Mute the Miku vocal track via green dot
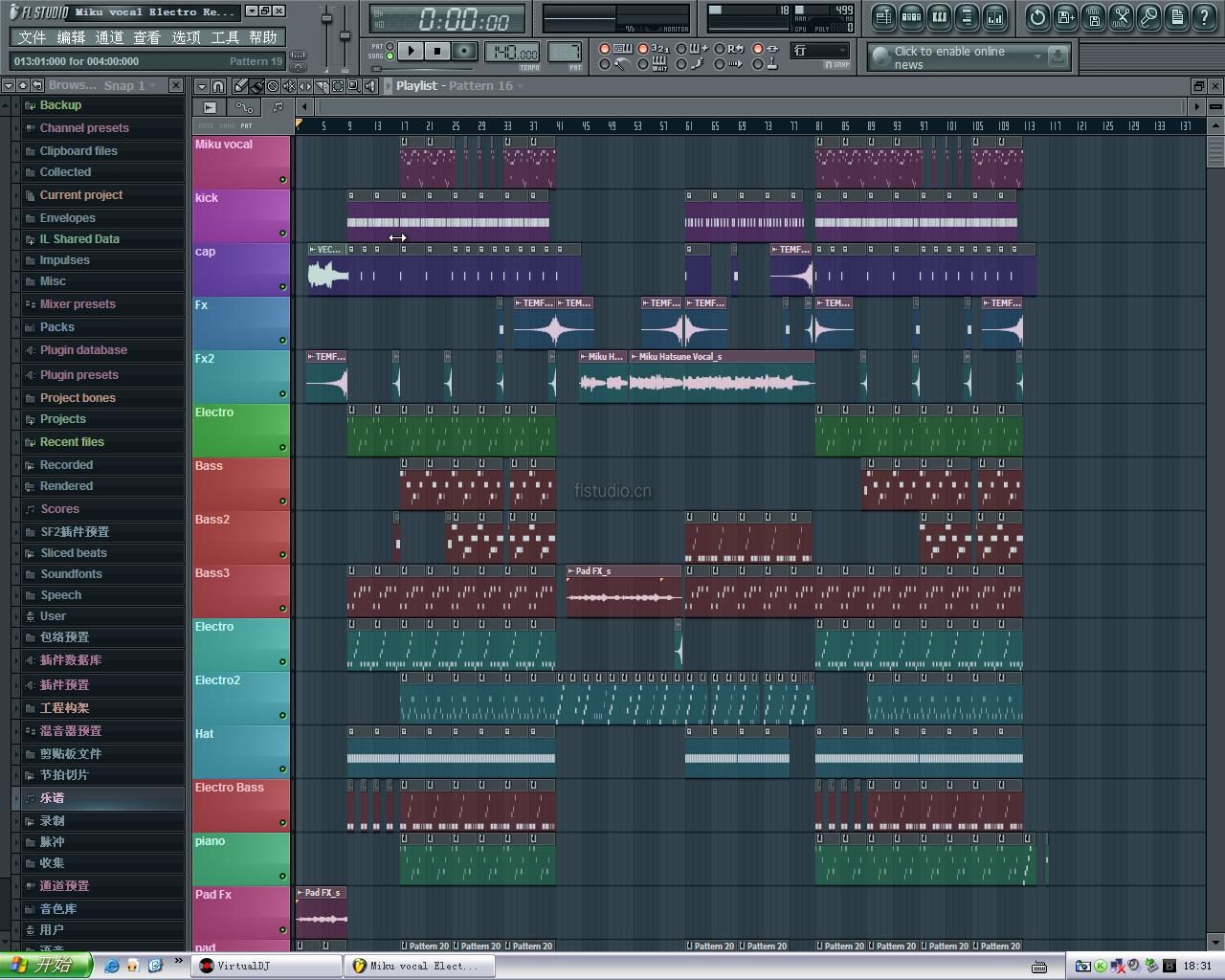The width and height of the screenshot is (1225, 980). point(282,179)
